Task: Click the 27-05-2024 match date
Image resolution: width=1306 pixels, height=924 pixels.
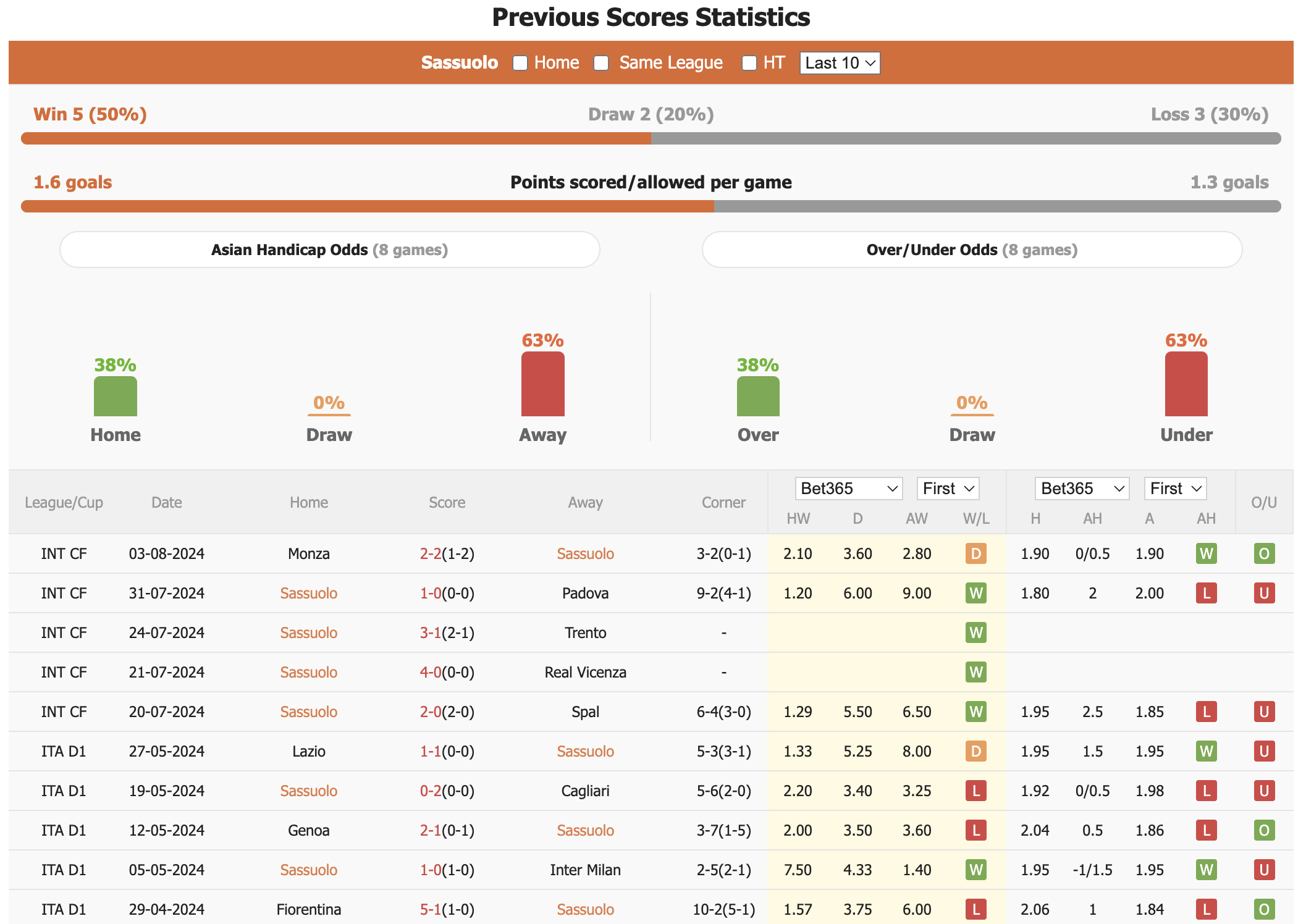Action: [x=167, y=751]
